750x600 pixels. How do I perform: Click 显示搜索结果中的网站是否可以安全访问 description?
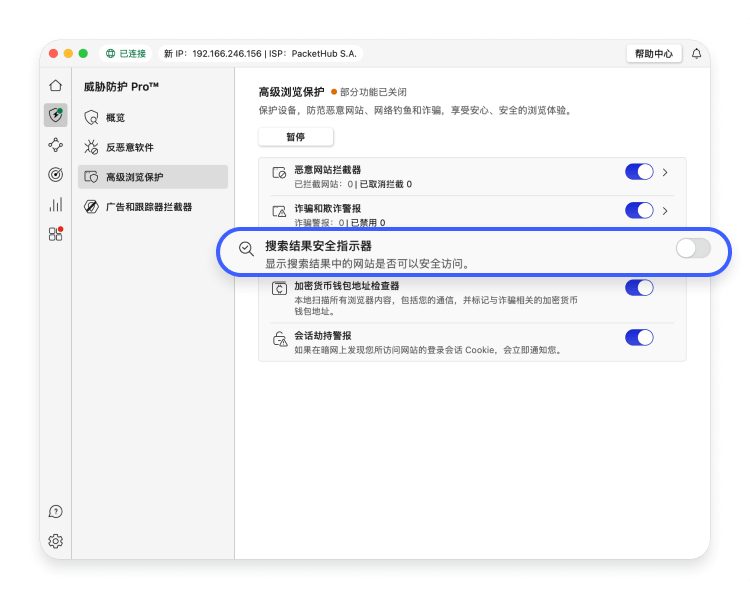(x=367, y=264)
